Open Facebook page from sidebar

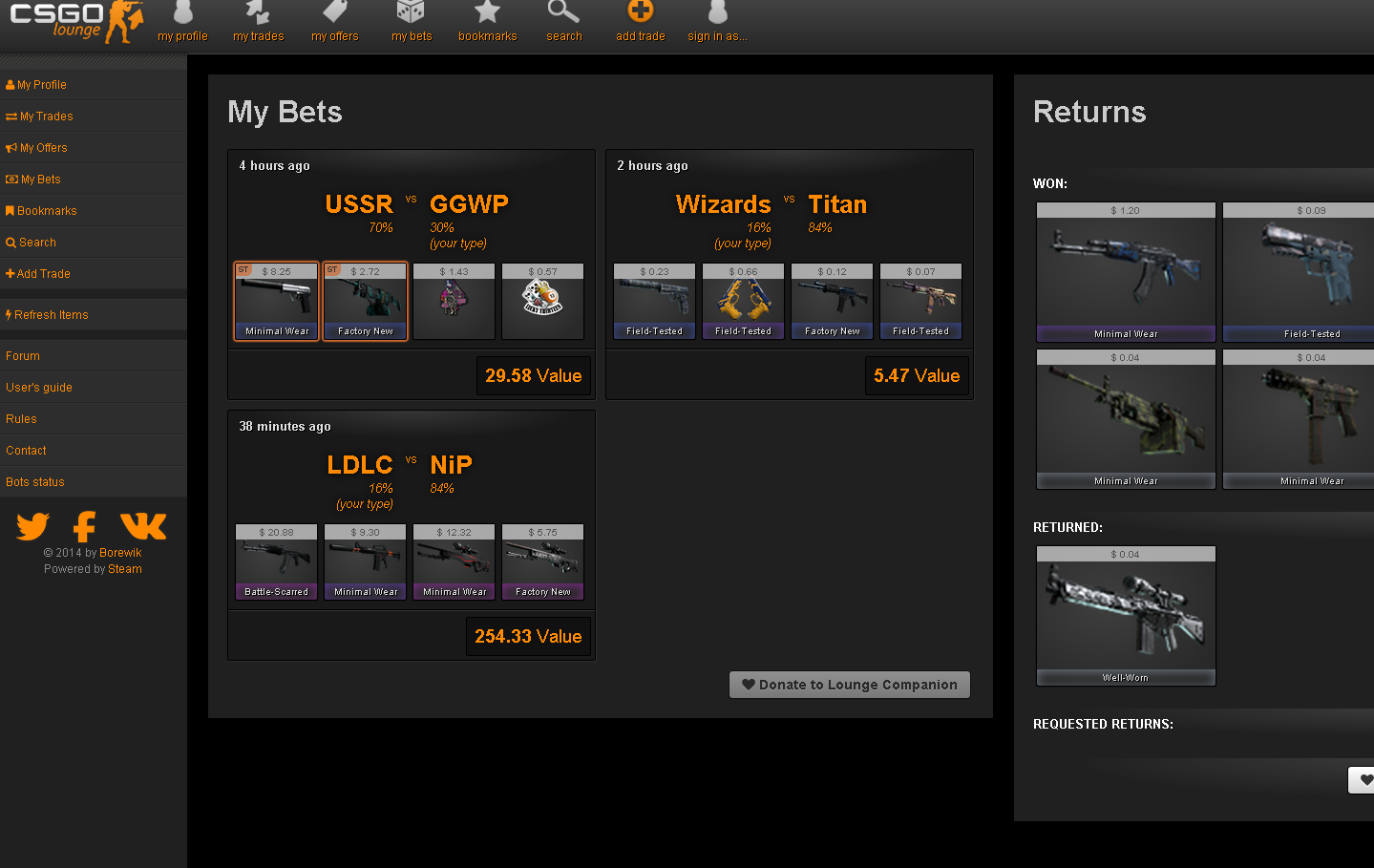point(85,526)
